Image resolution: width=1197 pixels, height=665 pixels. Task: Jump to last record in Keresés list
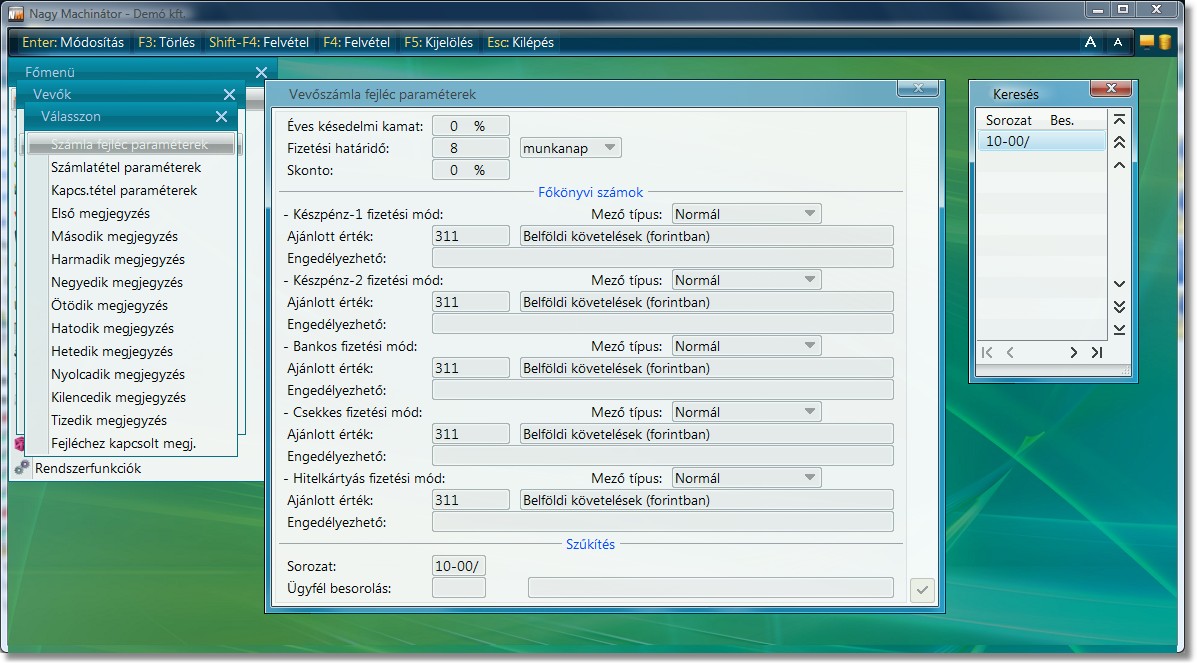[x=1119, y=330]
